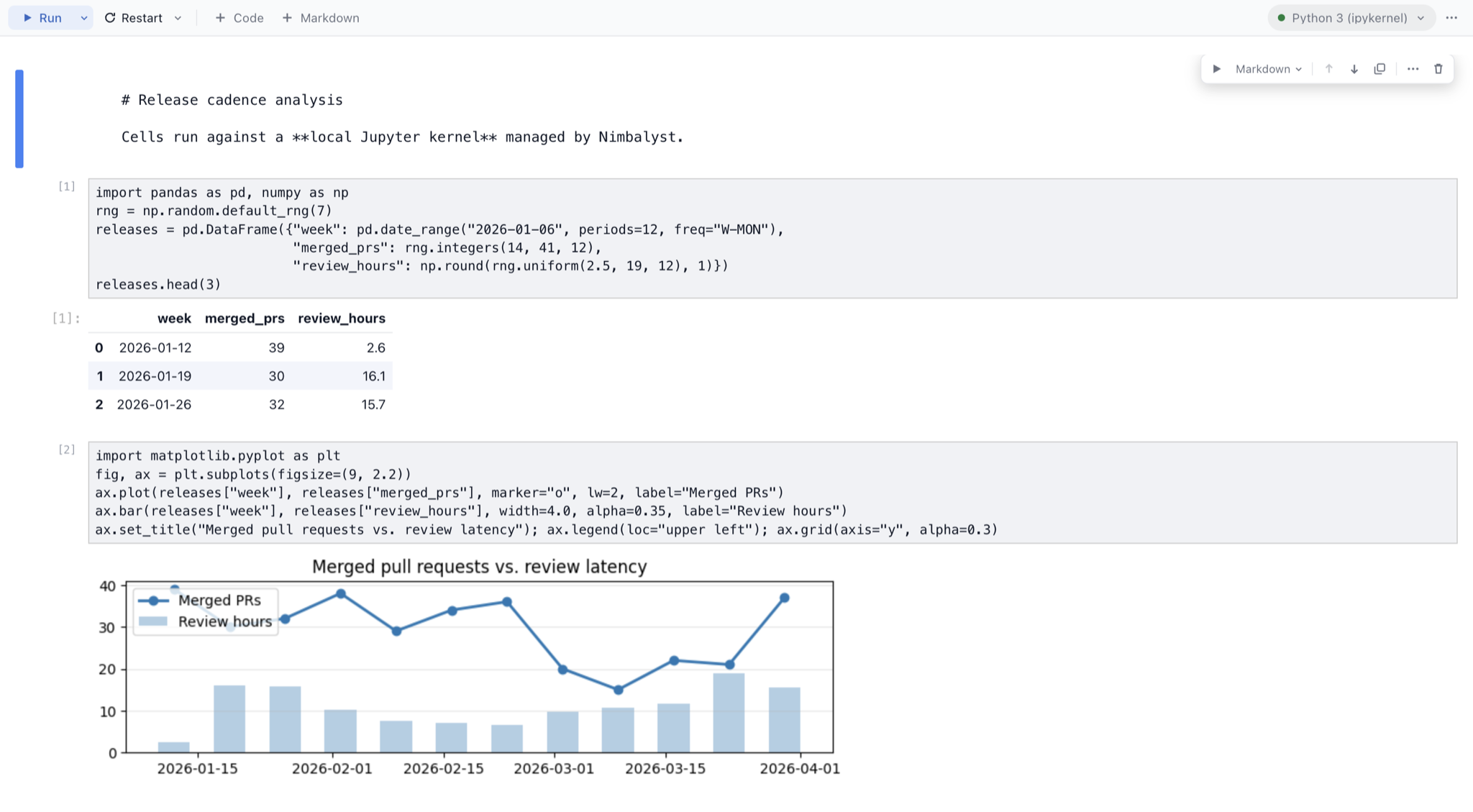Click the date cell 2026-01-19
1473x812 pixels.
coord(155,376)
